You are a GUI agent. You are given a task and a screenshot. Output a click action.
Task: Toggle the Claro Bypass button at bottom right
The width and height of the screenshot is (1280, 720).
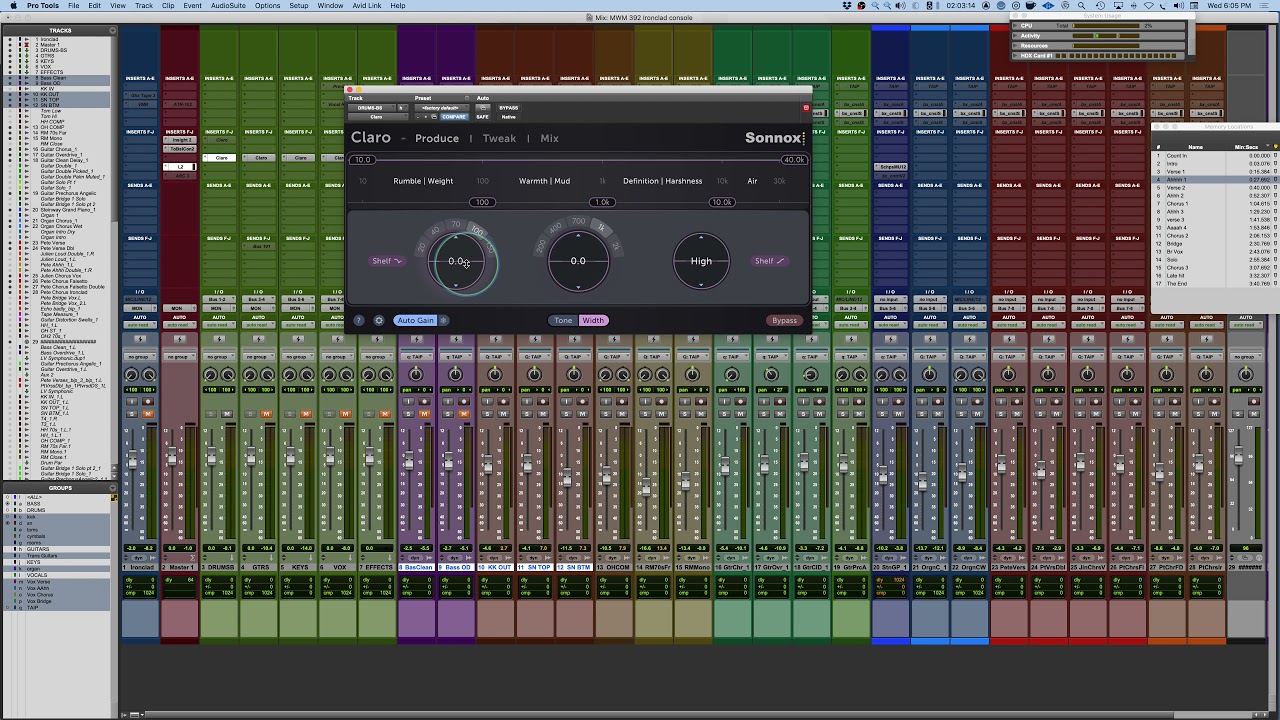coord(784,321)
